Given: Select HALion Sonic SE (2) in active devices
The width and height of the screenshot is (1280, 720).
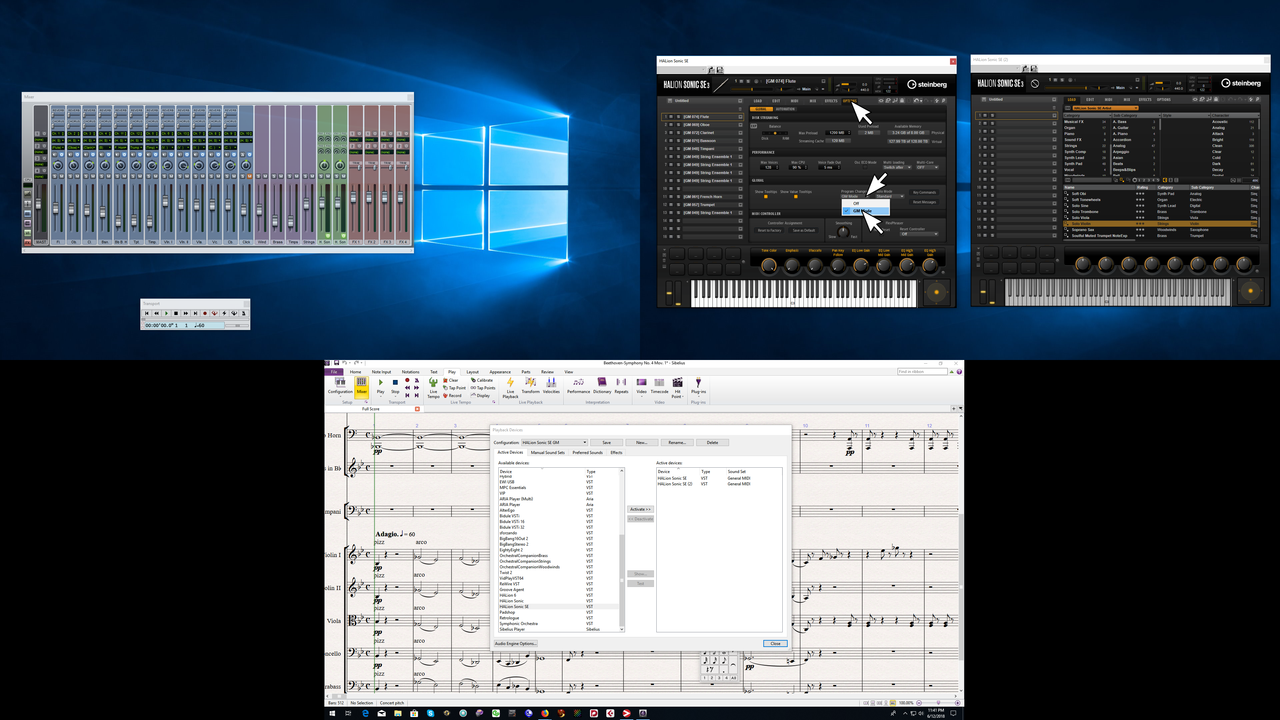Looking at the screenshot, I should pos(719,484).
